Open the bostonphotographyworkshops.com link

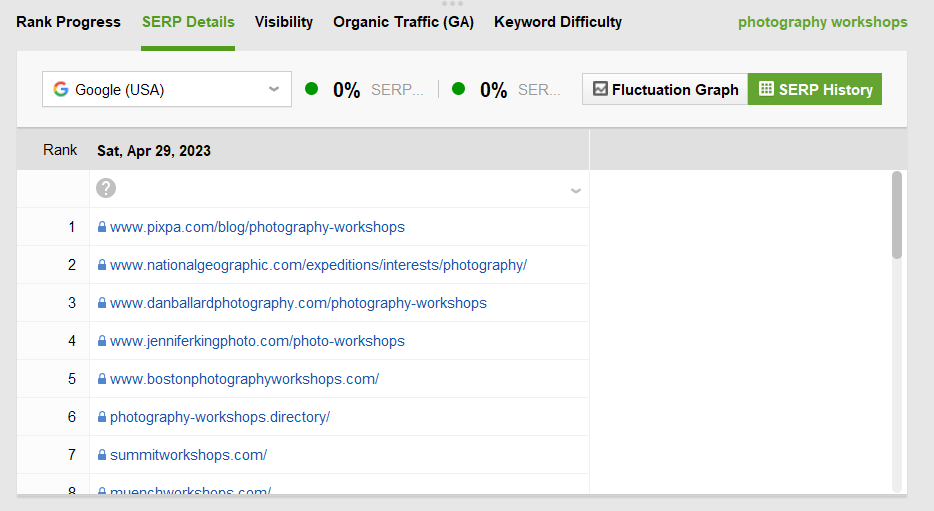(244, 379)
